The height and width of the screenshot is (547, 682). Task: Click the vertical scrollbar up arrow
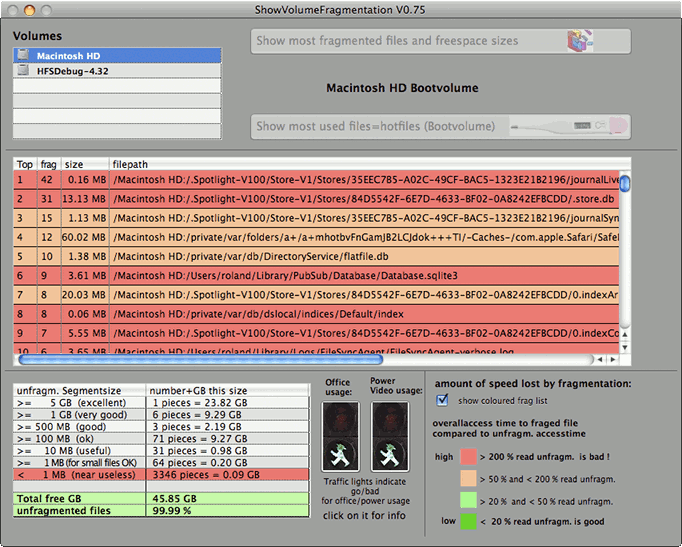click(x=625, y=334)
